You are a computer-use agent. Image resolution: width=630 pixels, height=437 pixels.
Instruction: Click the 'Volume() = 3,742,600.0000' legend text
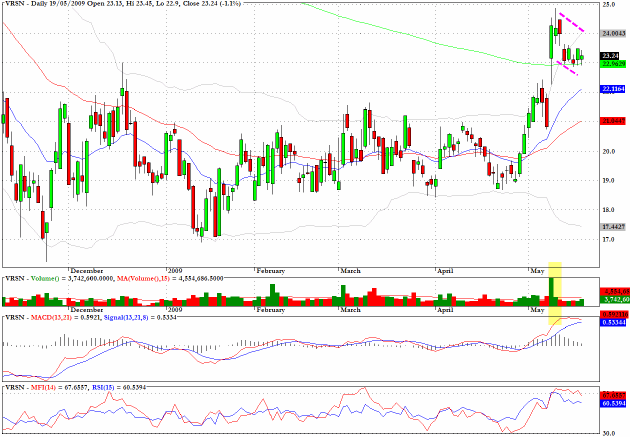pos(73,278)
